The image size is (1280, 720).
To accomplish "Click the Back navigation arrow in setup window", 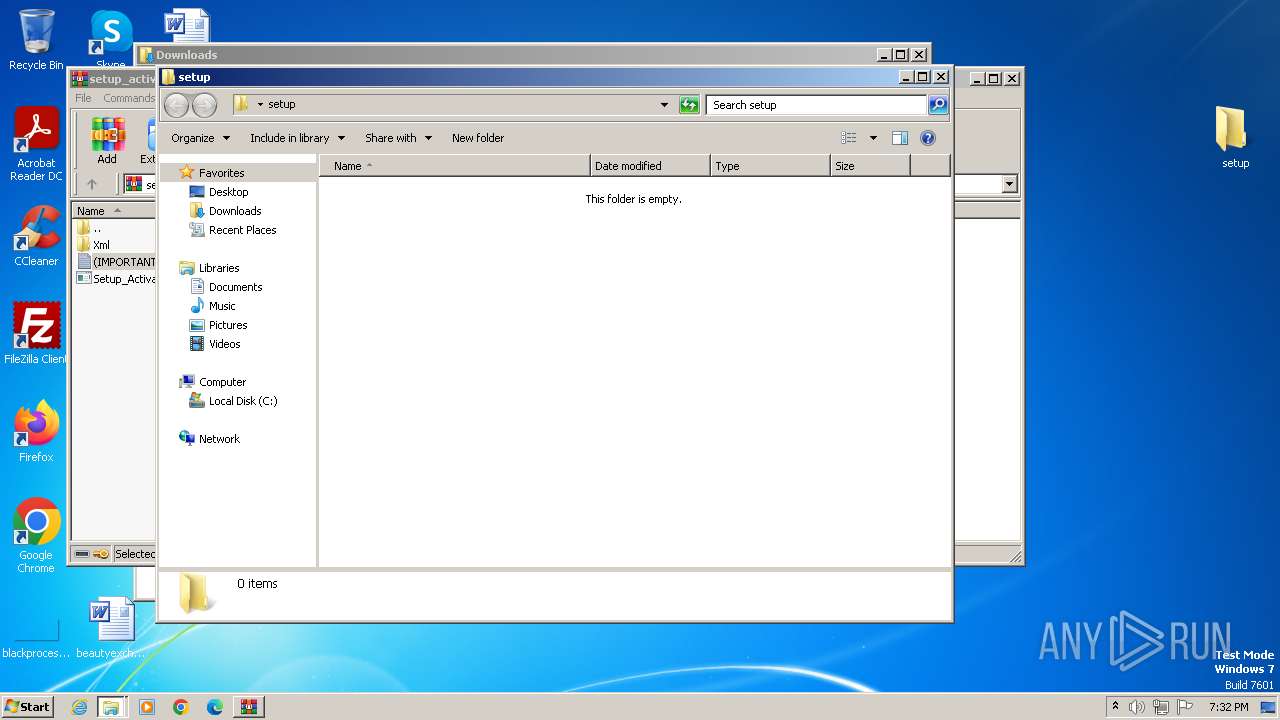I will (176, 105).
